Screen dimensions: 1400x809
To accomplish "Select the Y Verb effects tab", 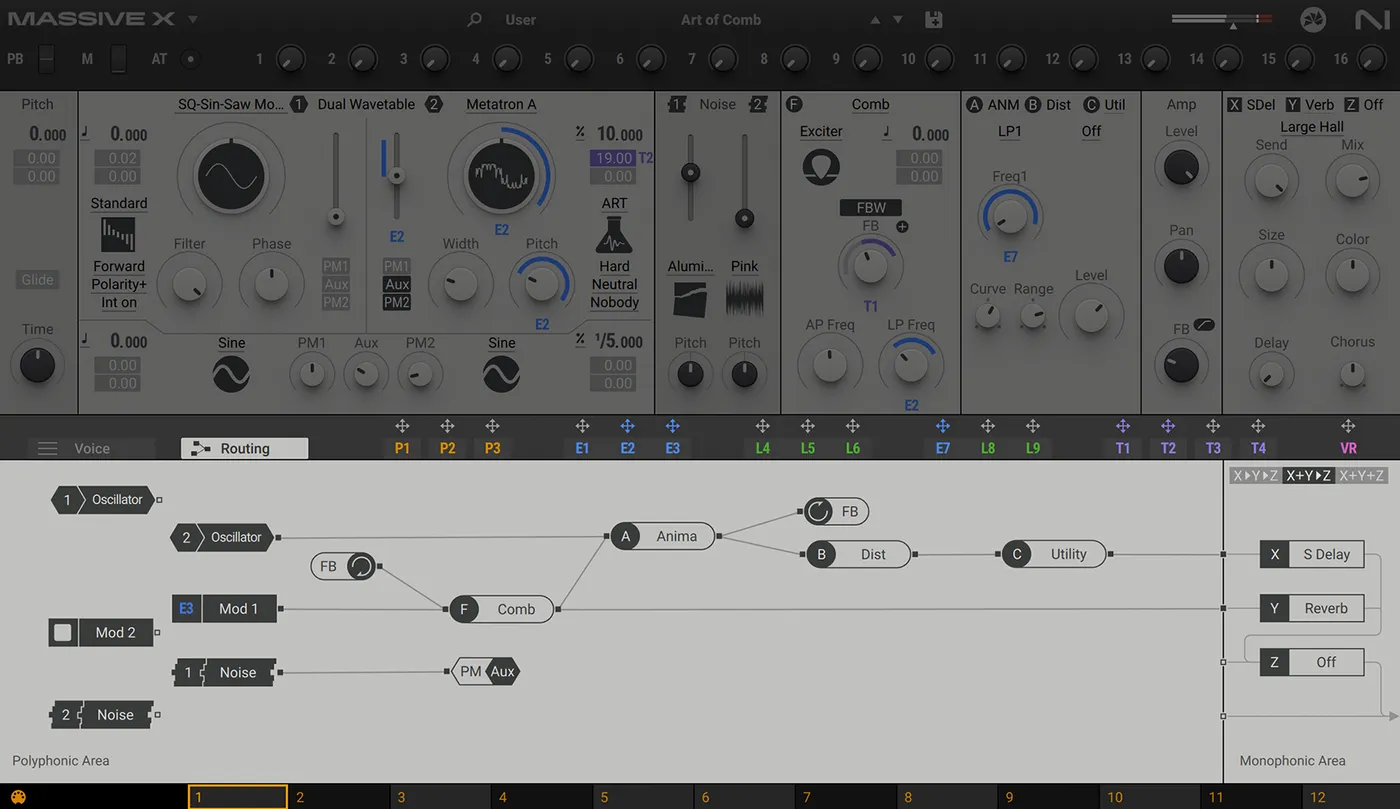I will point(1310,104).
